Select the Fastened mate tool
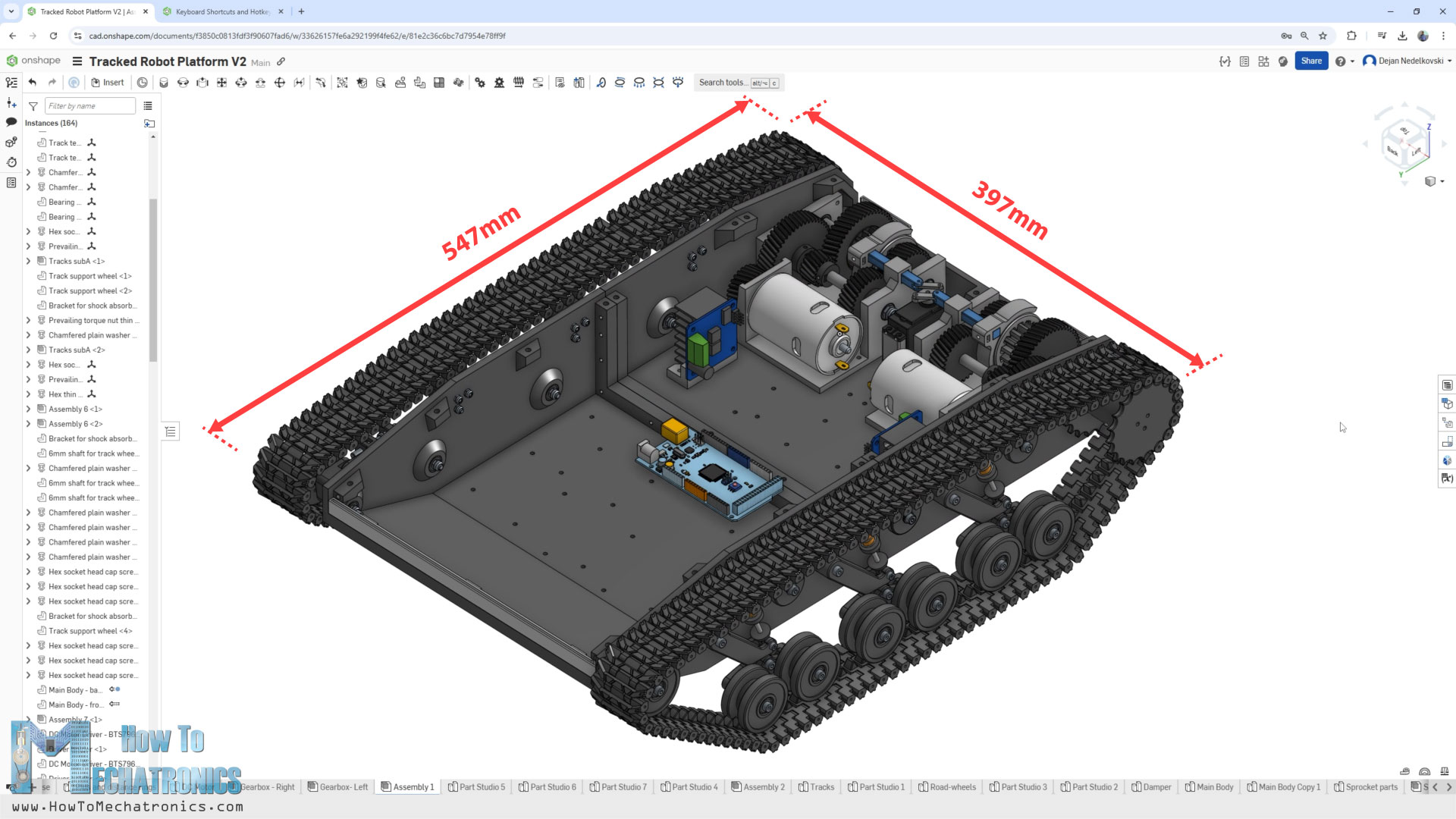 [x=163, y=83]
